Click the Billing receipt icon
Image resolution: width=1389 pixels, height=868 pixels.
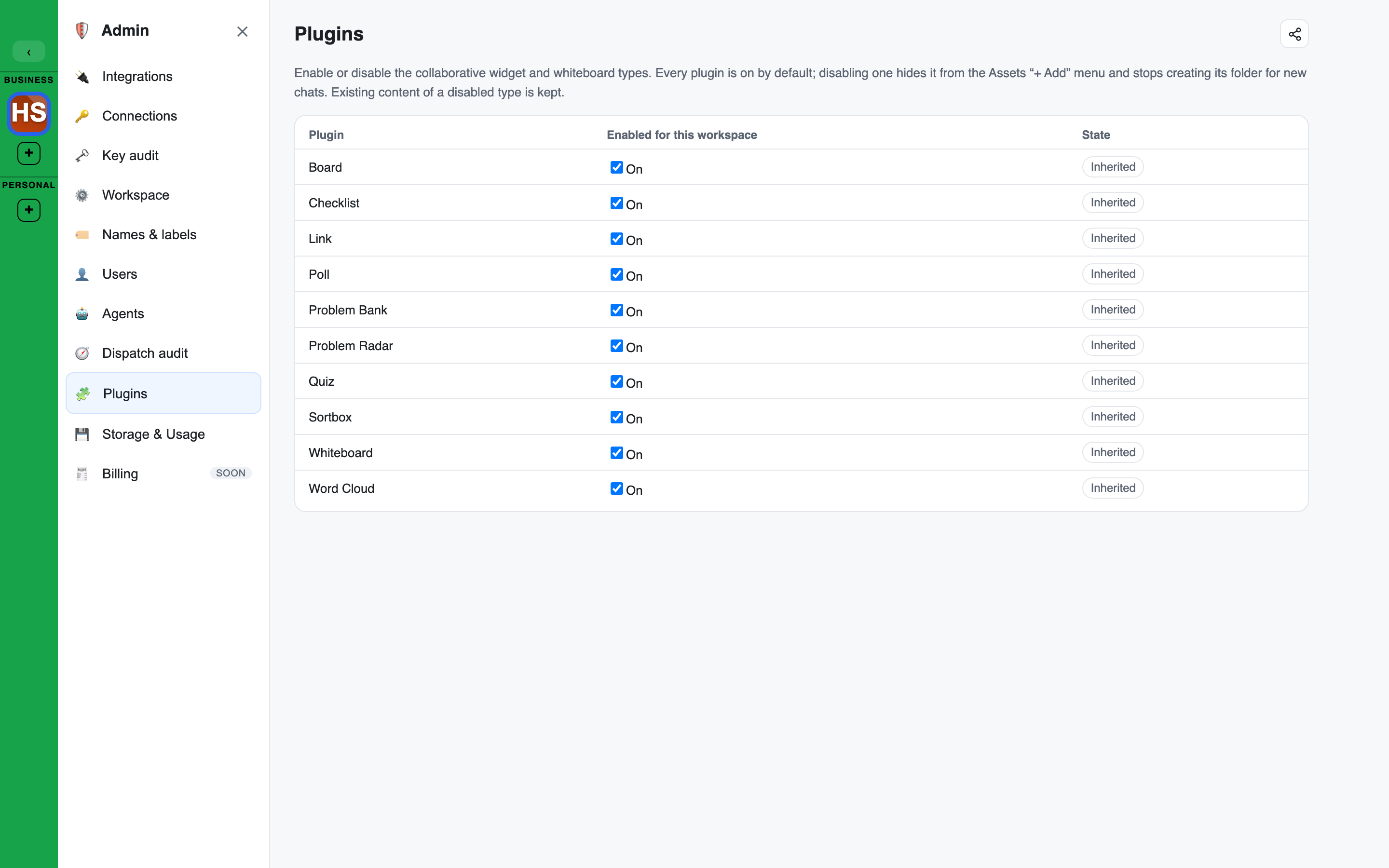click(x=82, y=474)
